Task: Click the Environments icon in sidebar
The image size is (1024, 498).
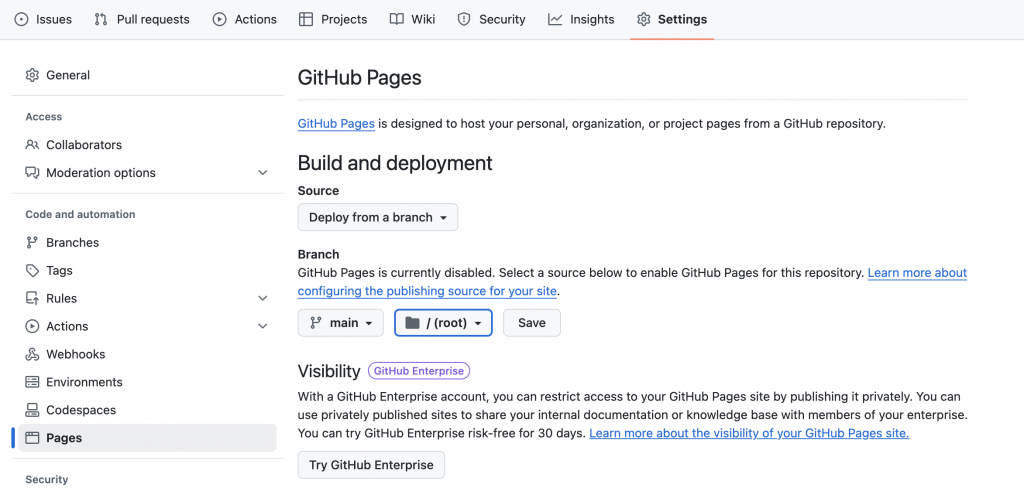Action: (32, 383)
